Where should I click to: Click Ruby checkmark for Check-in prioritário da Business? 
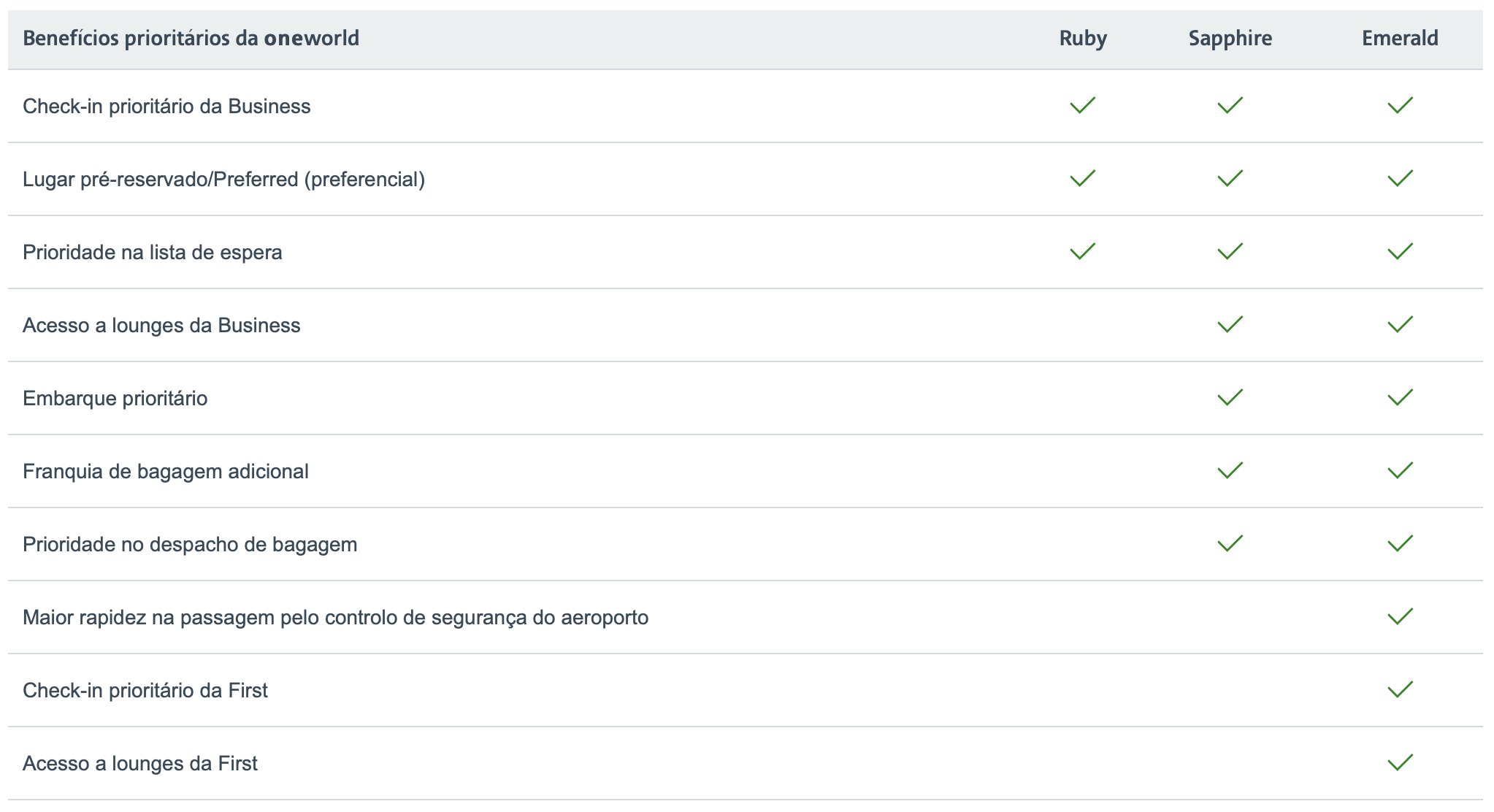click(1082, 105)
